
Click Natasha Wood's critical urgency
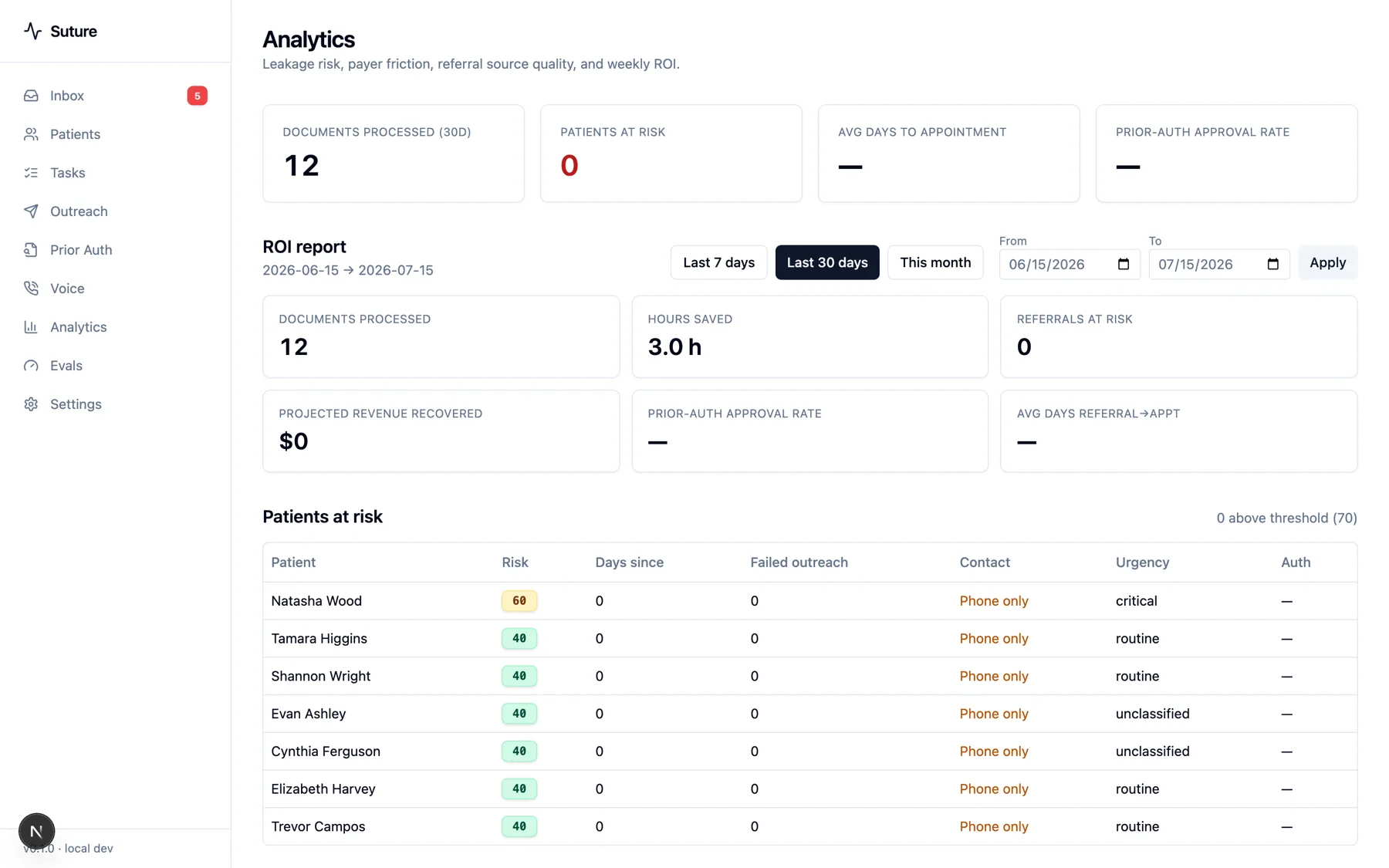tap(1136, 601)
